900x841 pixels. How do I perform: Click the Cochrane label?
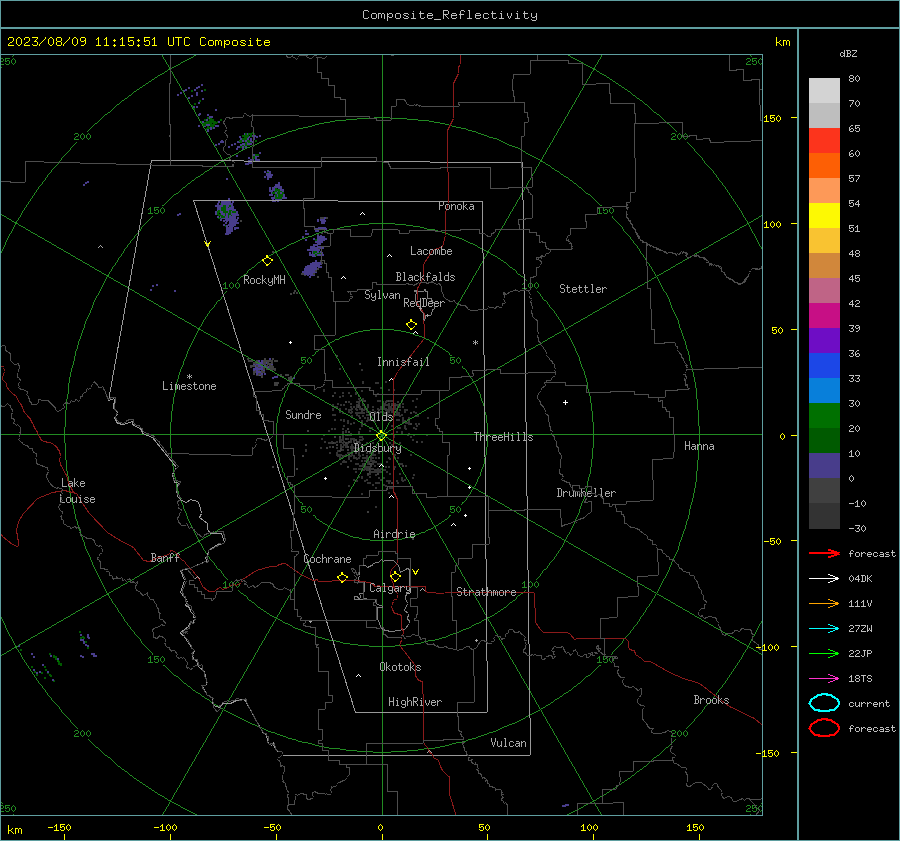[x=327, y=559]
